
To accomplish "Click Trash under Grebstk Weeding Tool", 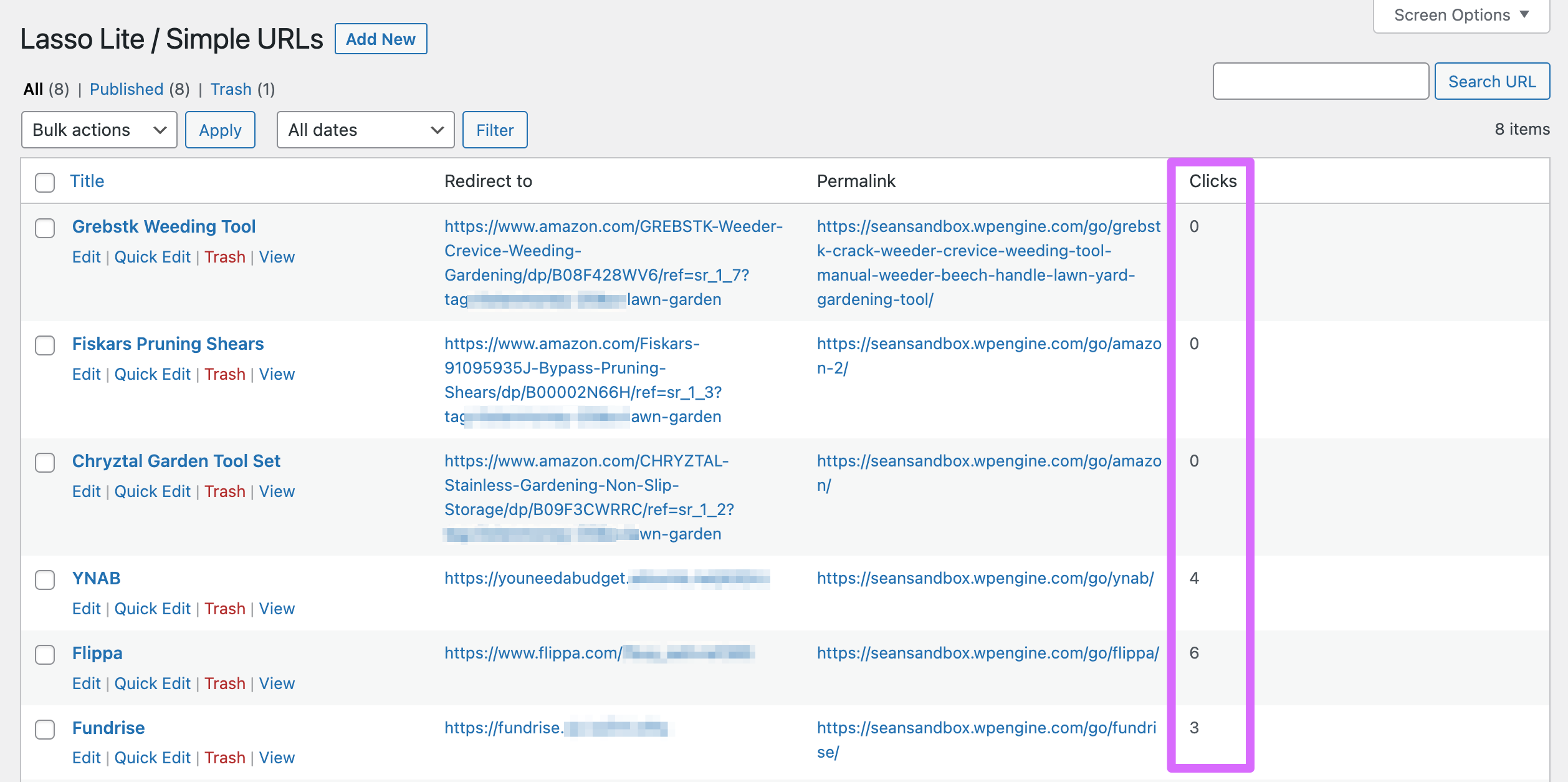I will coord(225,257).
